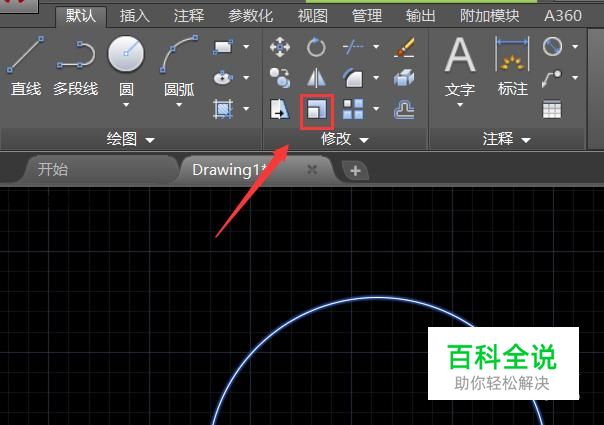Open dropdown beside Hatch tool

point(246,109)
